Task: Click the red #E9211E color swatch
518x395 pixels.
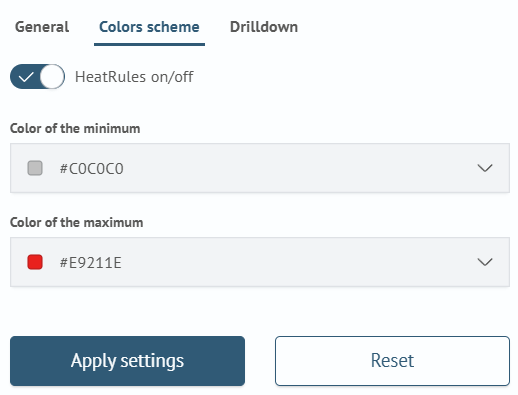Action: coord(35,262)
